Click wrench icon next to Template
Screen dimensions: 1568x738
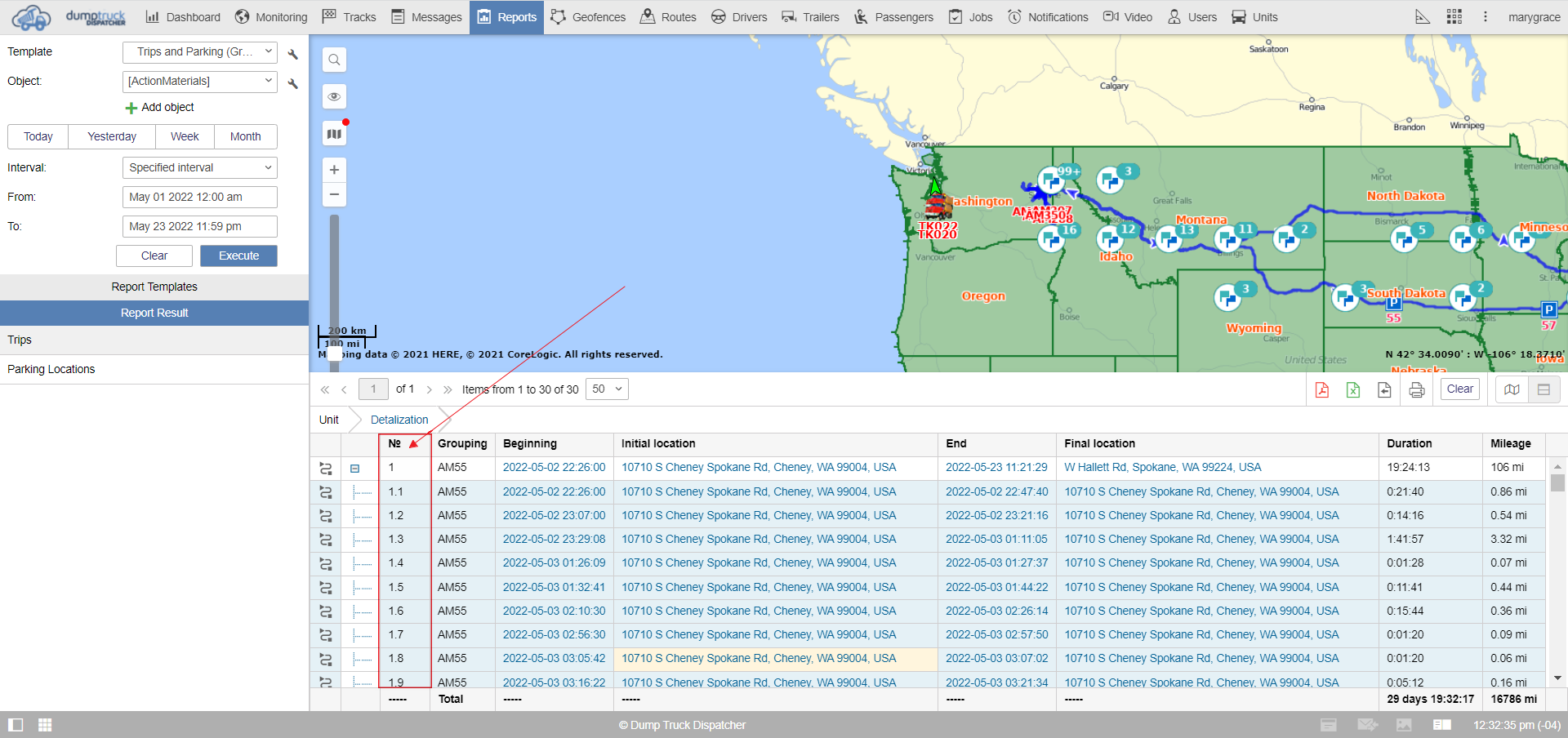click(x=293, y=54)
